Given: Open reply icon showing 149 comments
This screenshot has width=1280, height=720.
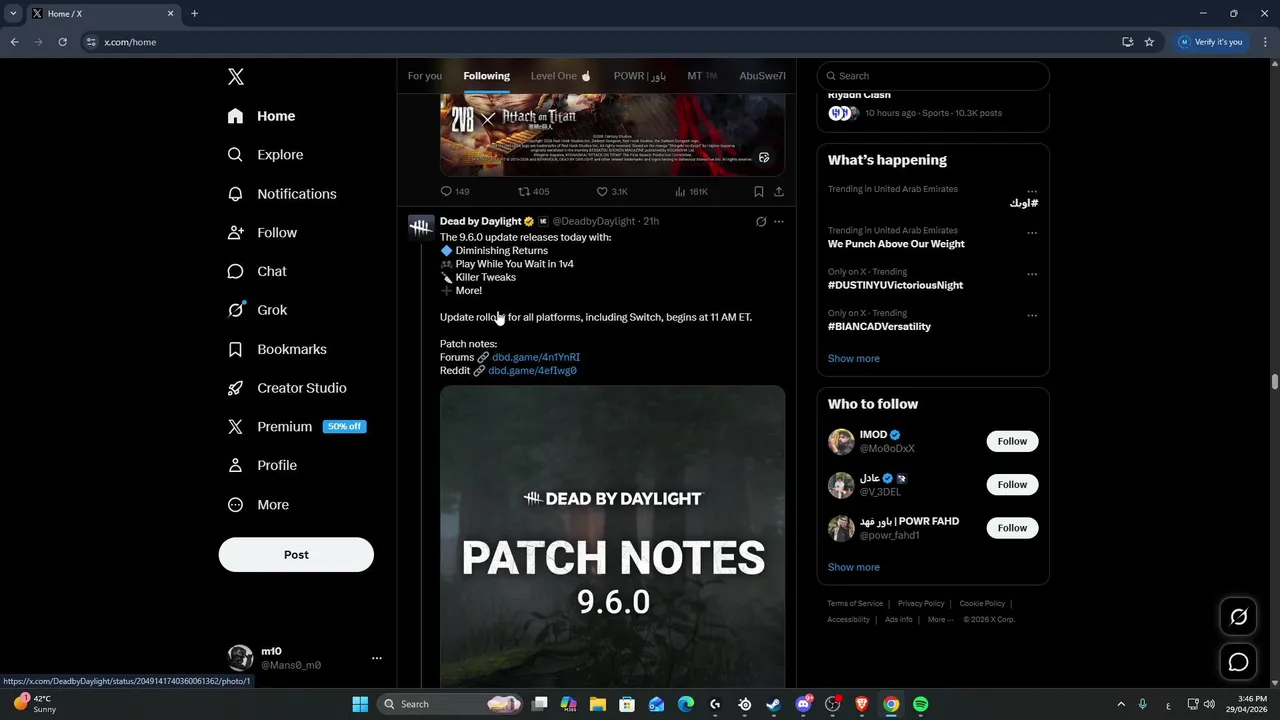Looking at the screenshot, I should coord(455,191).
